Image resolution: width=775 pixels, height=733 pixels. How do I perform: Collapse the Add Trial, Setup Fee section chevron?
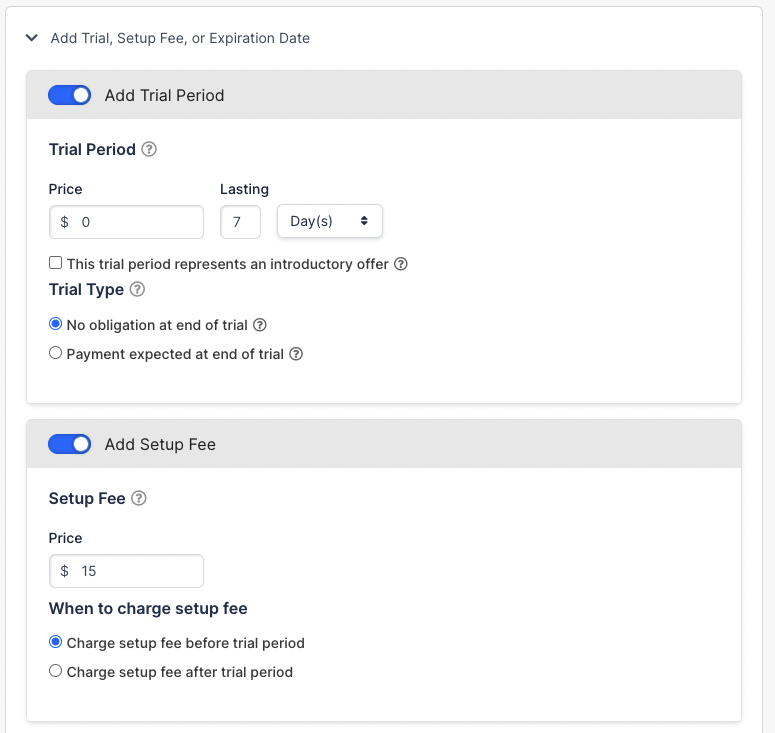pyautogui.click(x=32, y=38)
